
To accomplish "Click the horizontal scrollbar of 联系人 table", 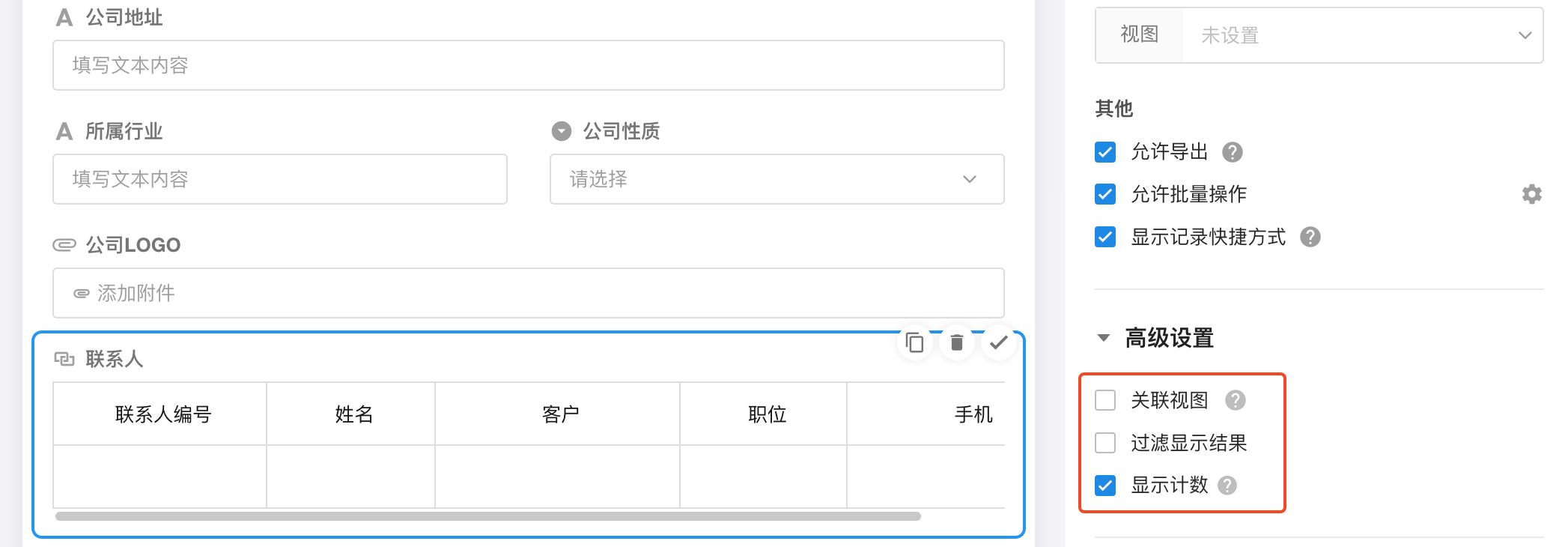I will click(487, 516).
